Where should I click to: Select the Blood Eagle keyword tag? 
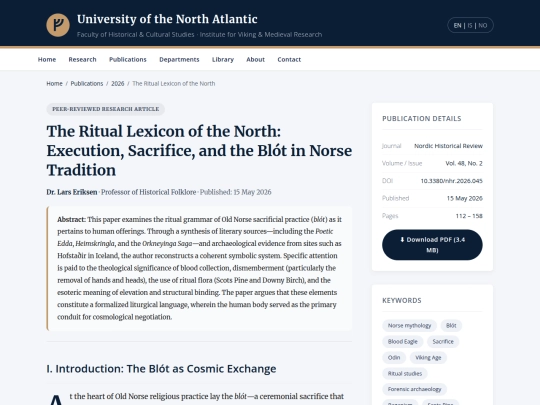tap(403, 341)
